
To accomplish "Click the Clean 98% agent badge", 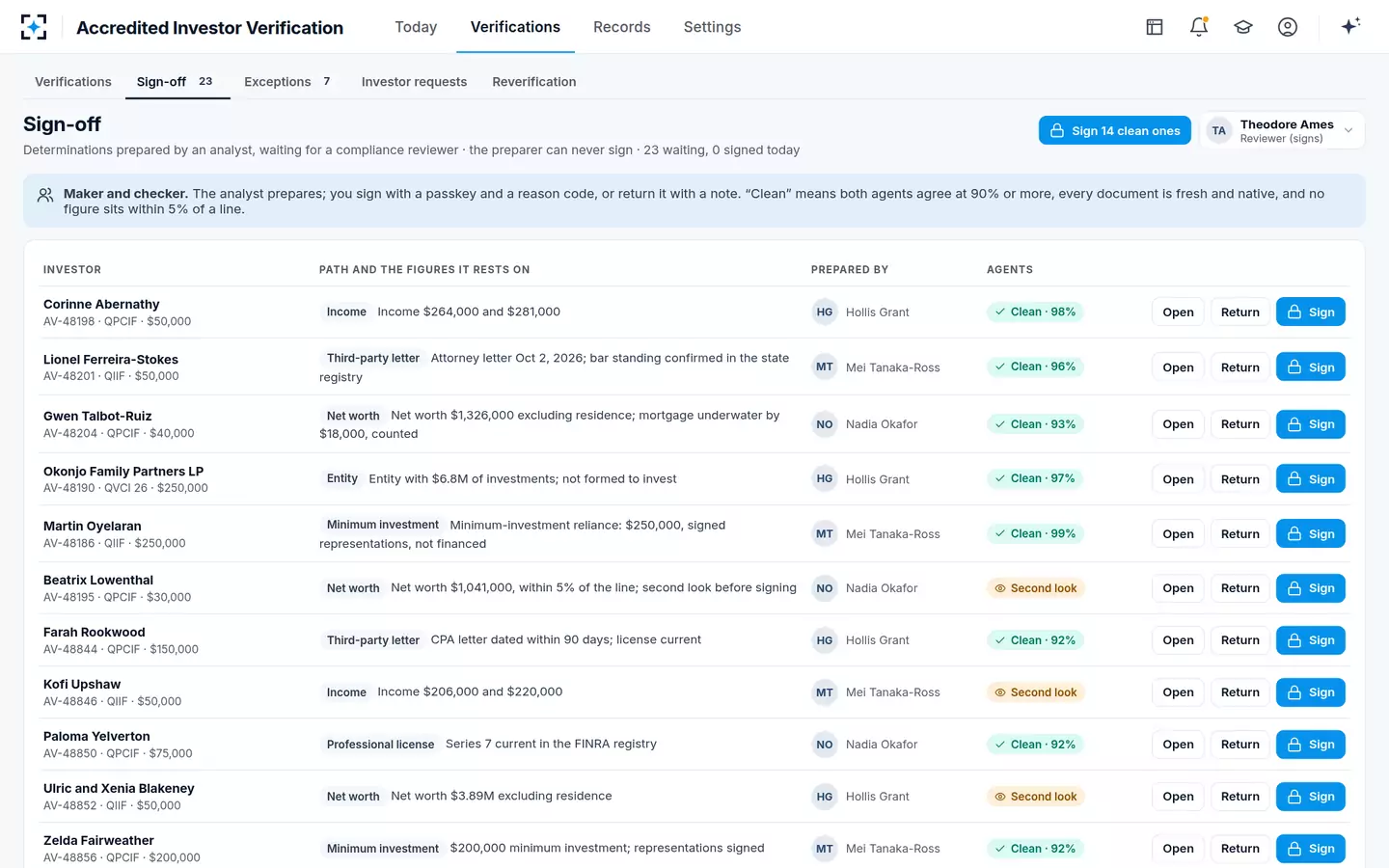I will pos(1036,312).
